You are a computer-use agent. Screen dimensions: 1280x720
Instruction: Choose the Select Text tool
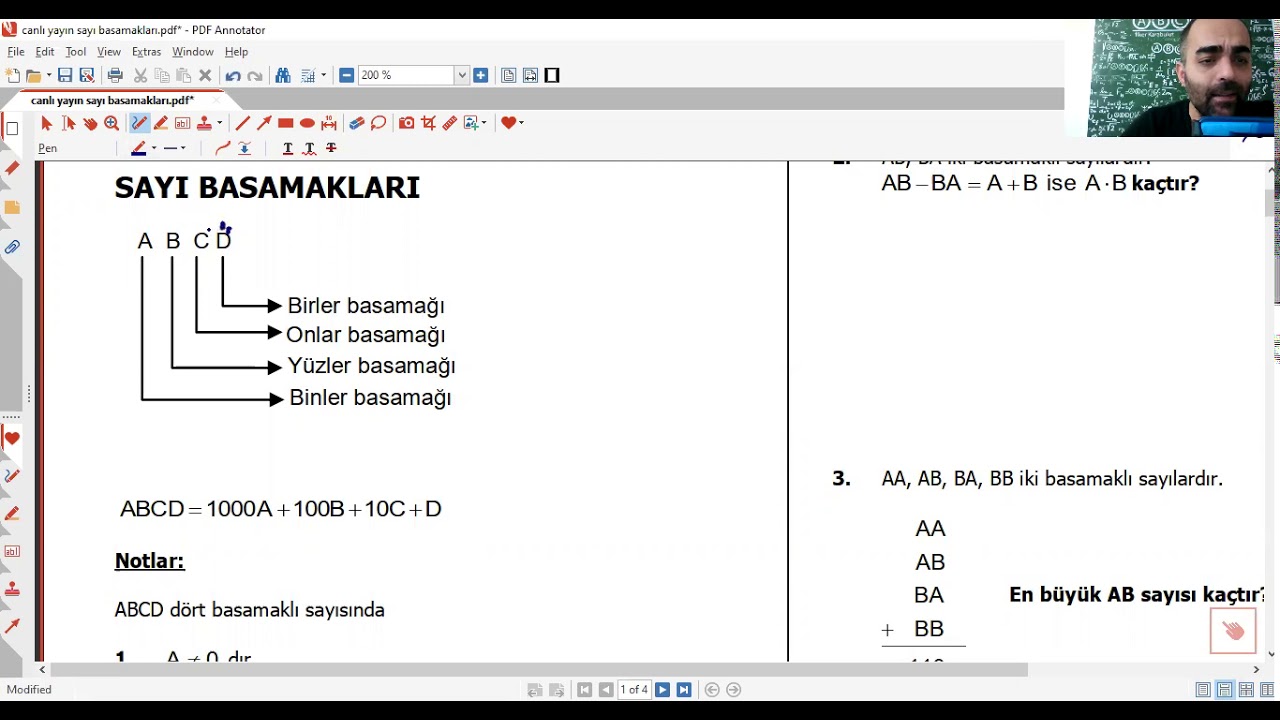point(68,123)
